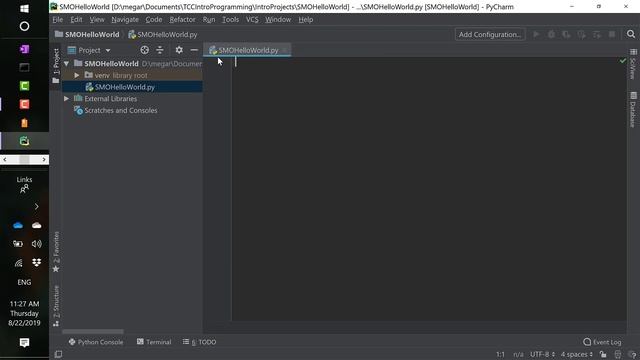Click the Debug bug icon

(551, 35)
